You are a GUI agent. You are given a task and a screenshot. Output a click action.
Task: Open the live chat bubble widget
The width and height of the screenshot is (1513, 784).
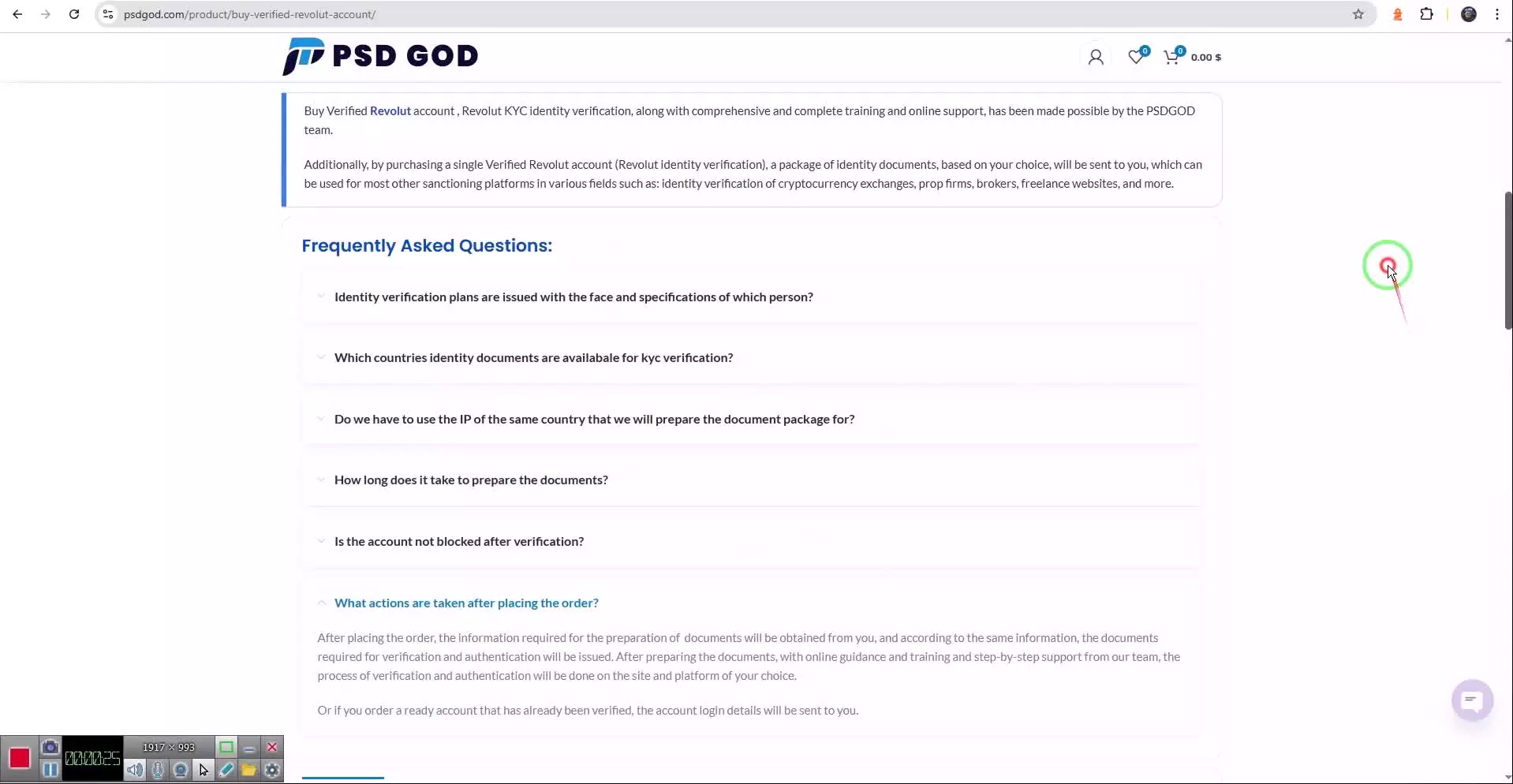pyautogui.click(x=1472, y=700)
